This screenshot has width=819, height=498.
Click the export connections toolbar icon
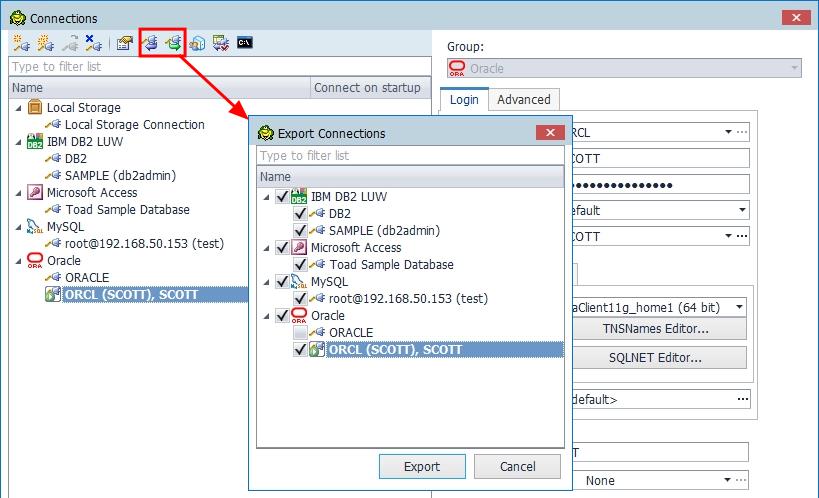click(x=174, y=43)
